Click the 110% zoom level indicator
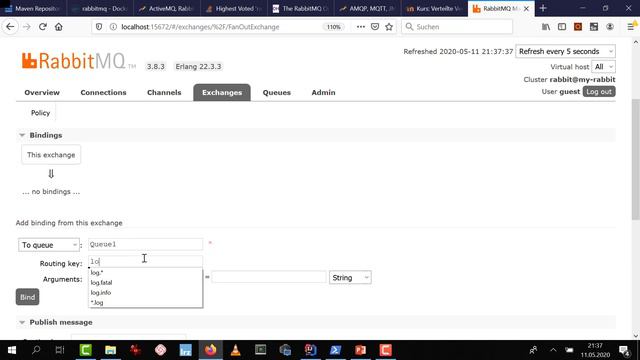Image resolution: width=640 pixels, height=360 pixels. pyautogui.click(x=333, y=27)
